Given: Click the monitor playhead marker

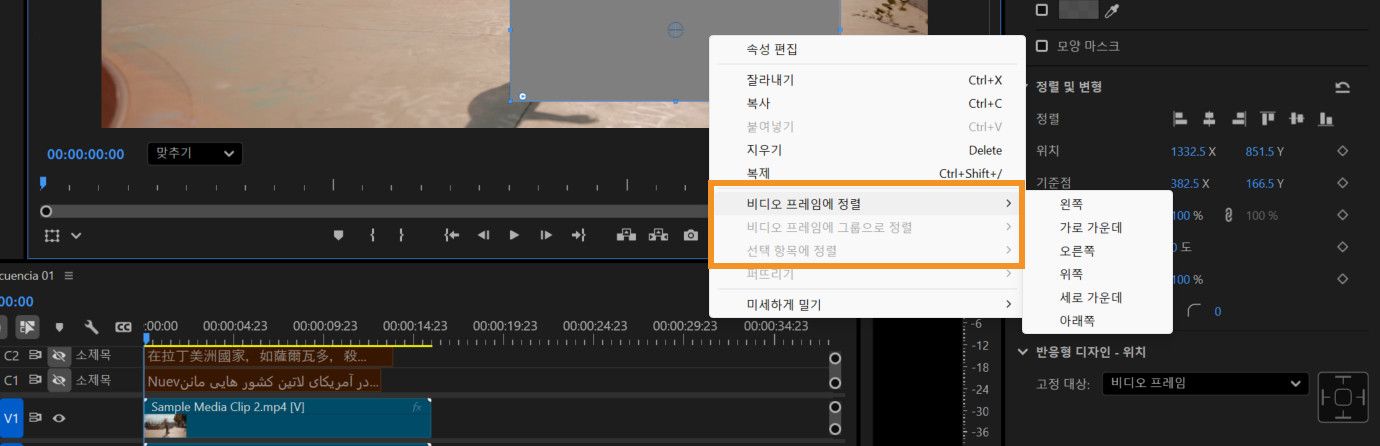Looking at the screenshot, I should coord(42,183).
